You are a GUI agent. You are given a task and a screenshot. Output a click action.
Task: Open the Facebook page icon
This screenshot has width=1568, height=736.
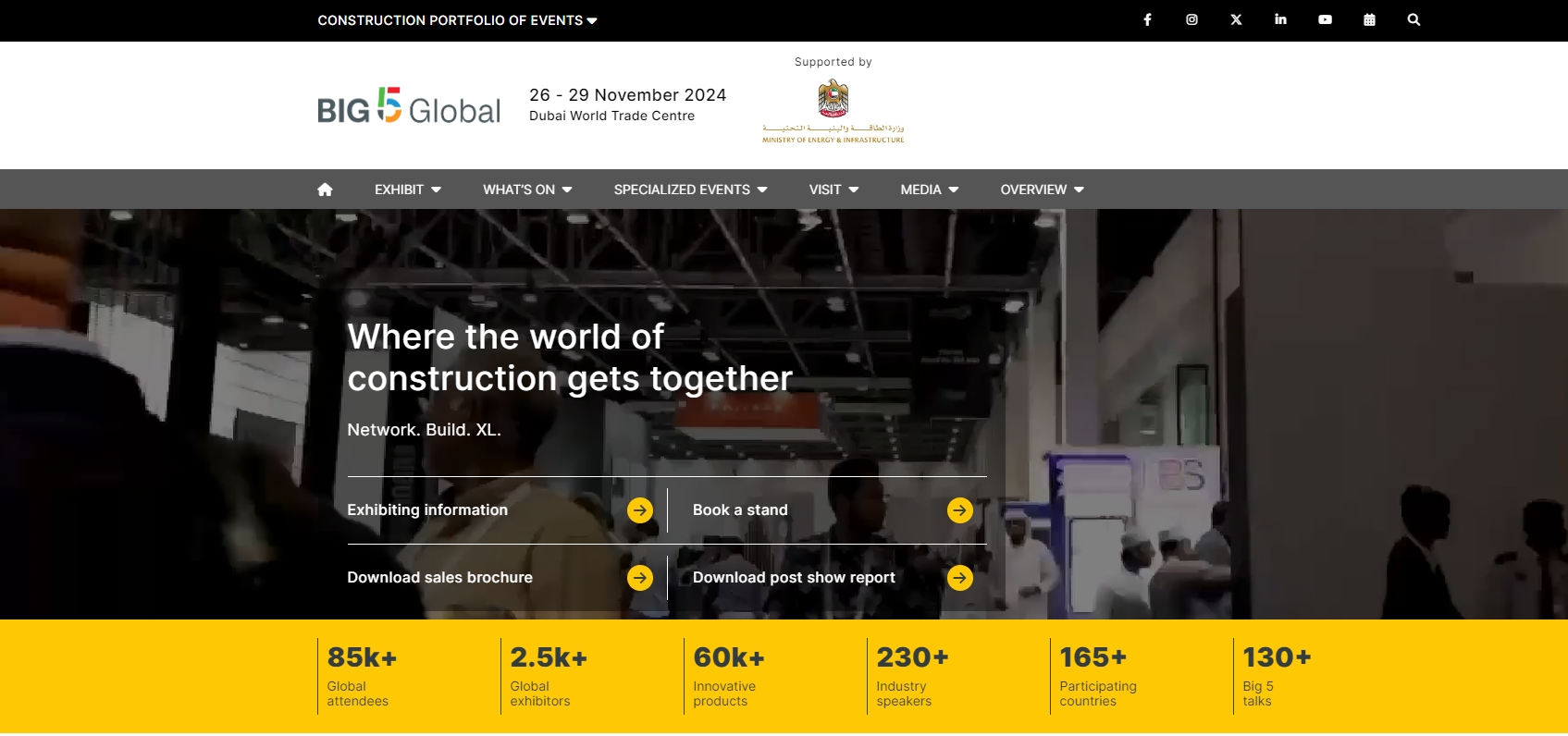(x=1147, y=19)
